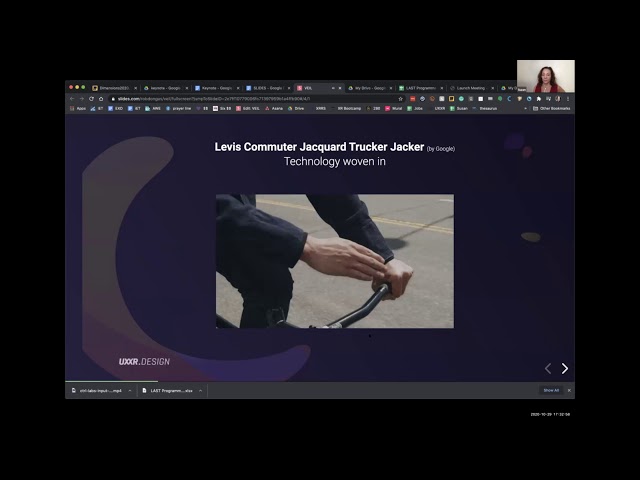Open the XR Bootcamp bookmark

(346, 109)
